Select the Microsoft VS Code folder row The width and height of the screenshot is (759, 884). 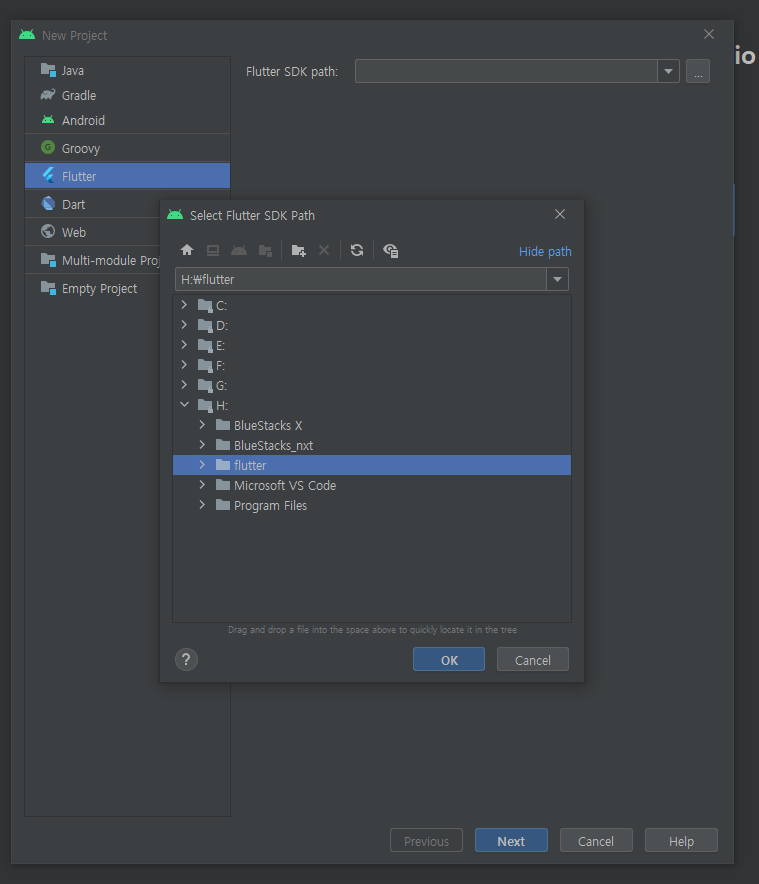[x=372, y=485]
